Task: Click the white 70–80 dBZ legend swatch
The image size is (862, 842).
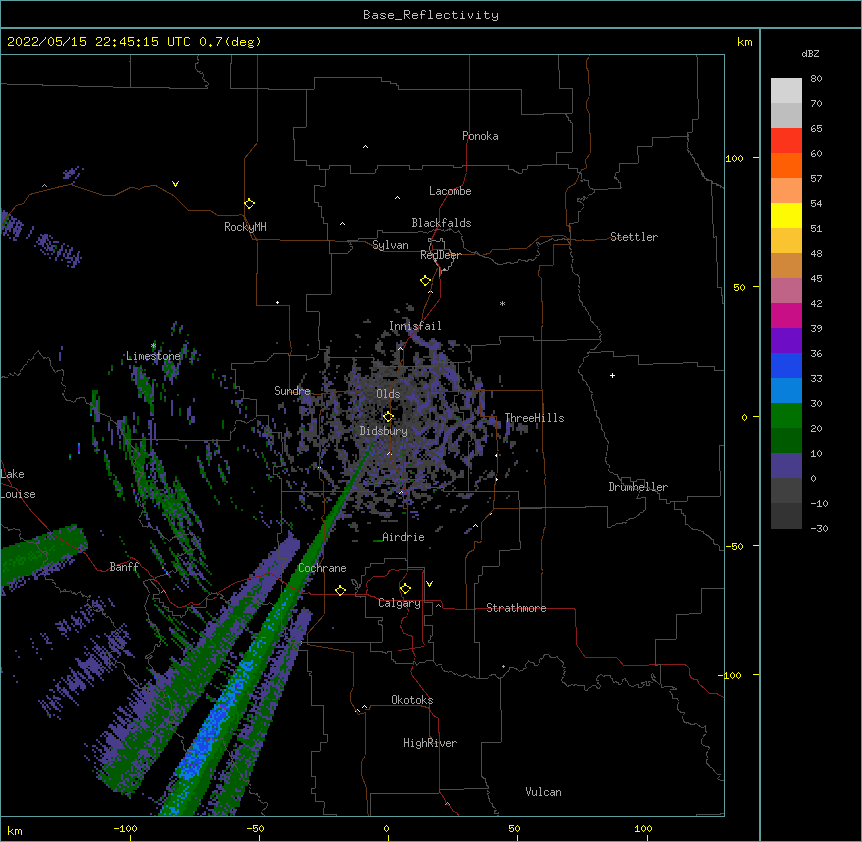Action: click(x=786, y=91)
